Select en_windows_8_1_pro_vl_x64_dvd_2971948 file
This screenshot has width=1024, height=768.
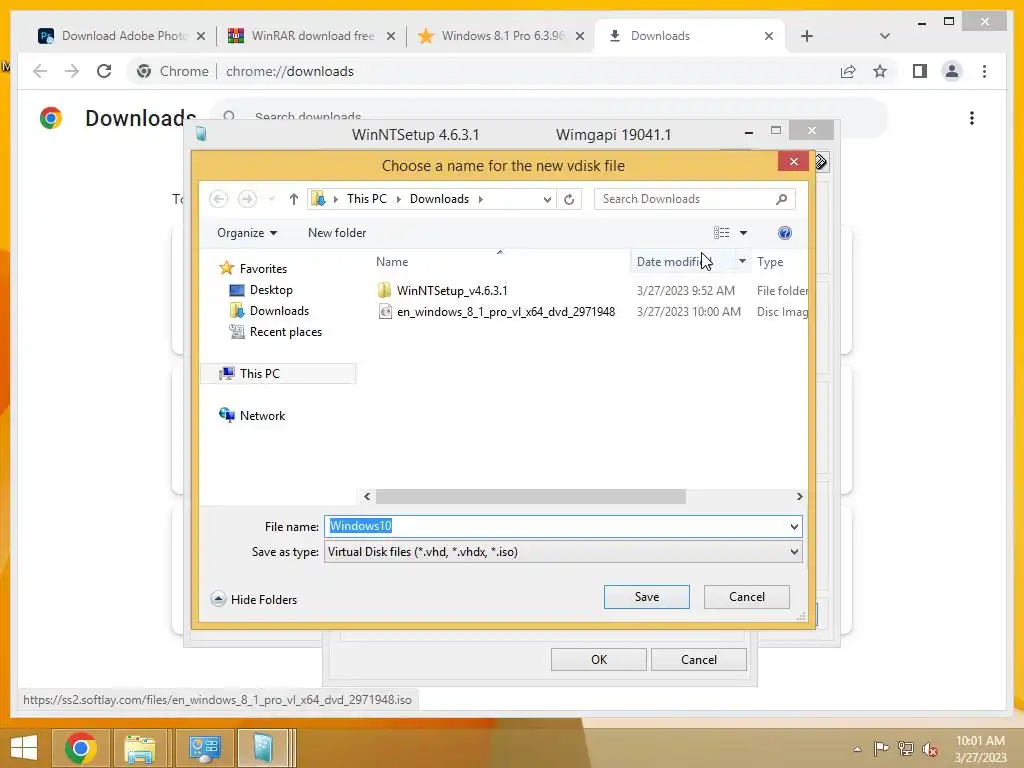click(505, 312)
